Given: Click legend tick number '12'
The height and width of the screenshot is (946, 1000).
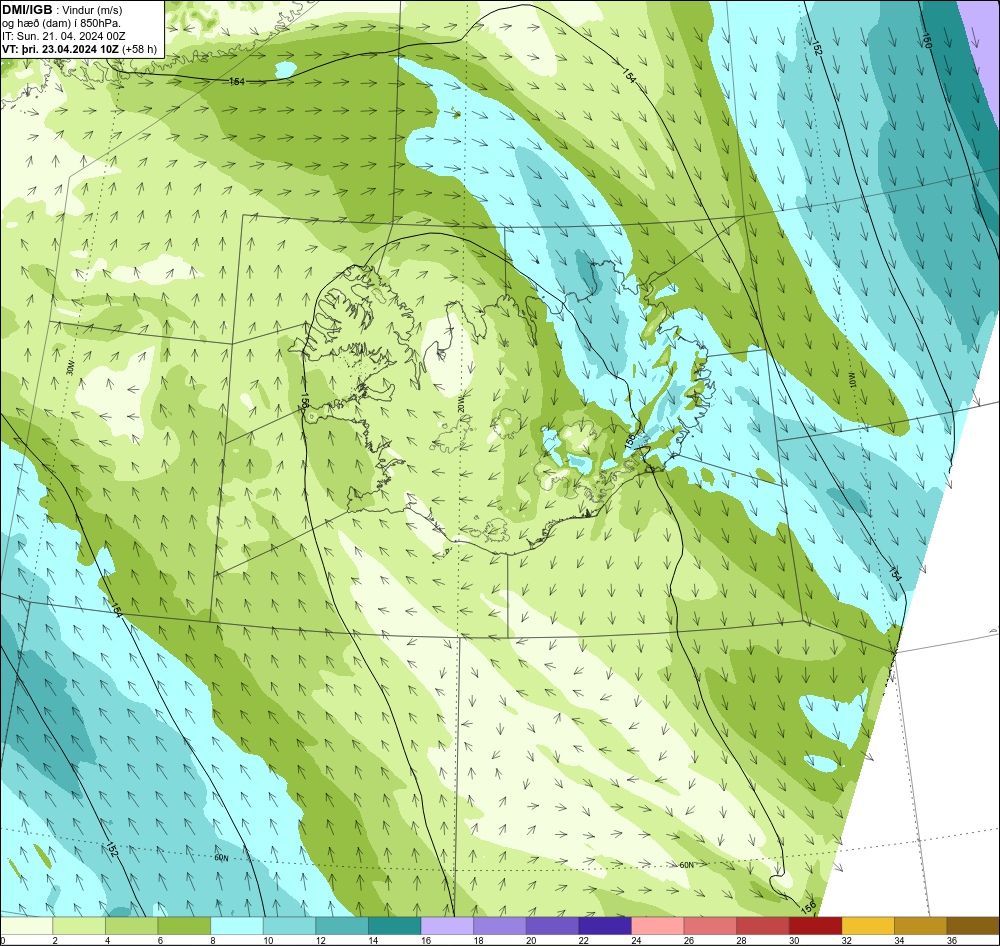Looking at the screenshot, I should [321, 940].
